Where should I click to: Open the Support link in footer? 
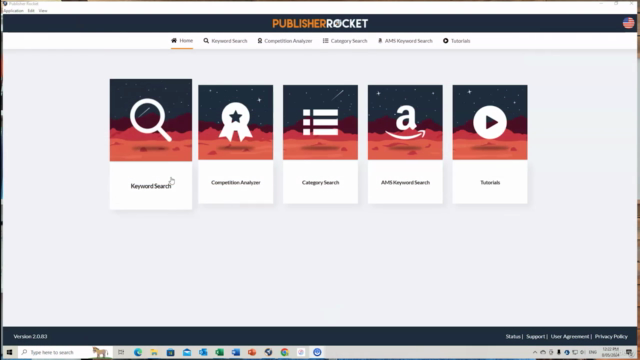click(536, 336)
